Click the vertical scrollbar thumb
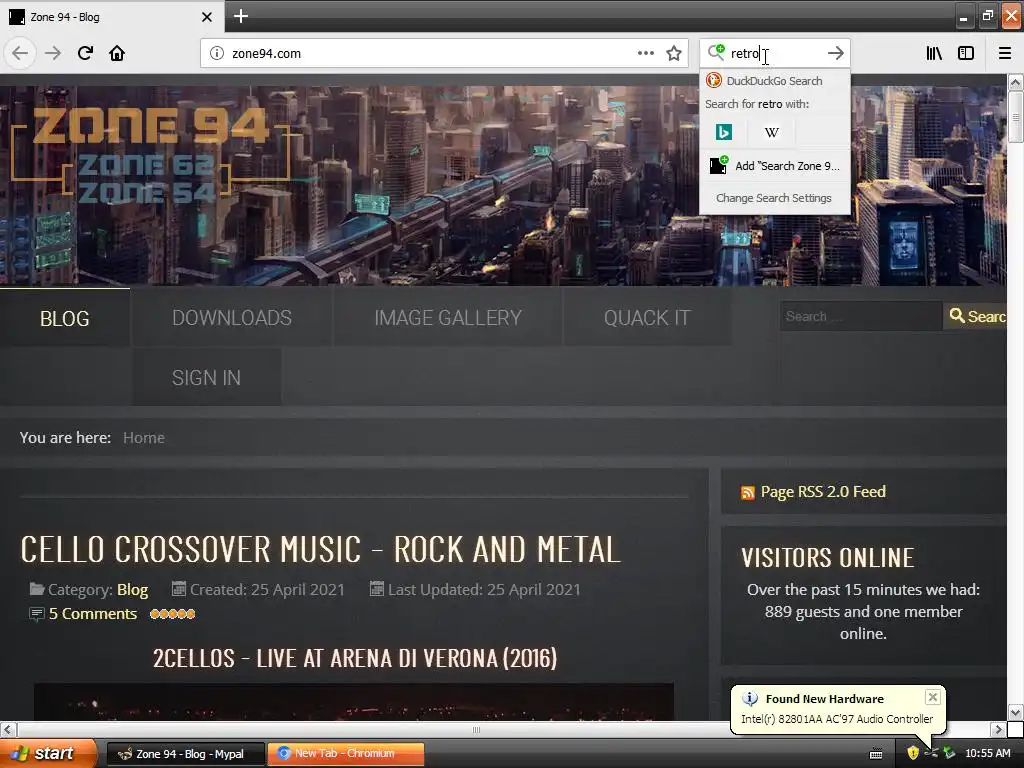Screen dimensions: 1024x768 click(x=1015, y=117)
